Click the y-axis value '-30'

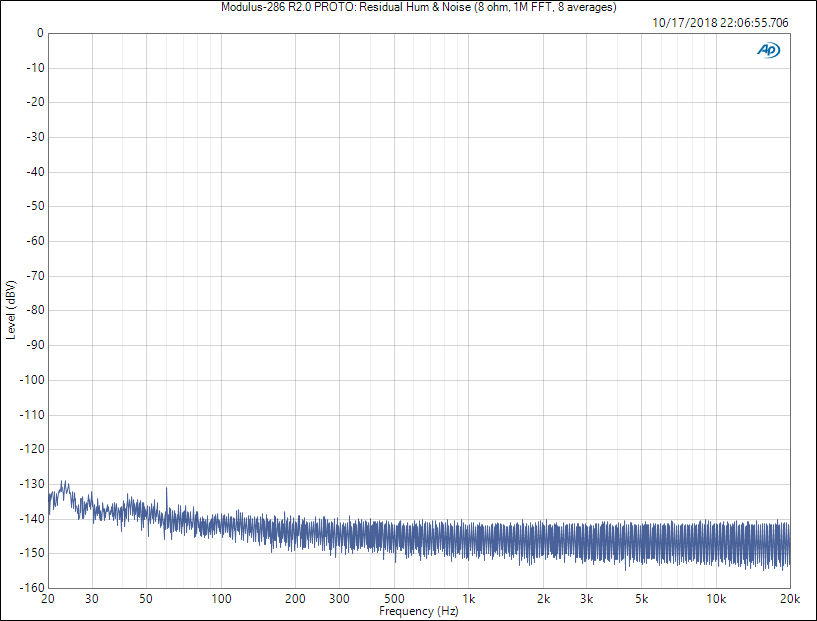36,137
